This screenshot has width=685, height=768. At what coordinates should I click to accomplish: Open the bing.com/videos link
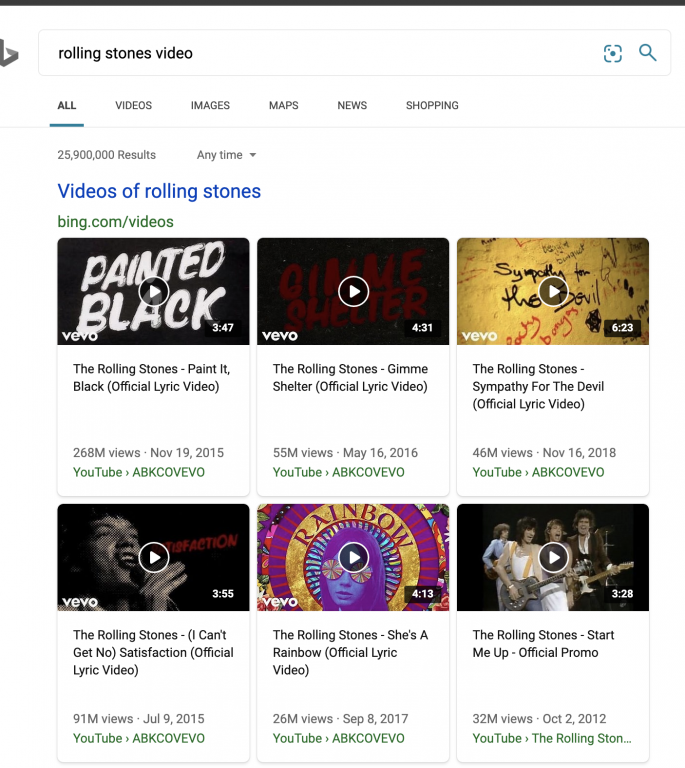[116, 221]
